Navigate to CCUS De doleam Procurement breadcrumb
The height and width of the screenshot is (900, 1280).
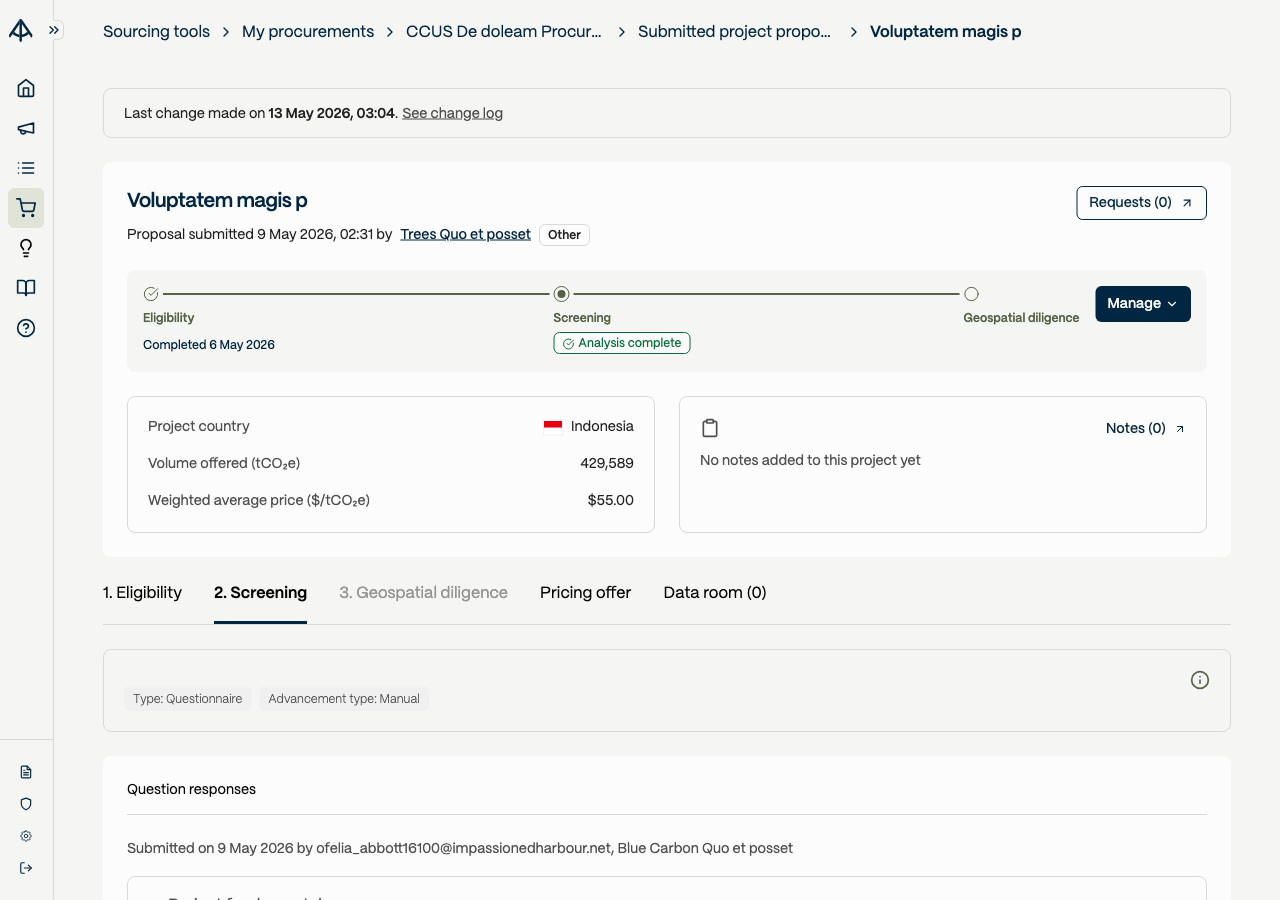504,31
